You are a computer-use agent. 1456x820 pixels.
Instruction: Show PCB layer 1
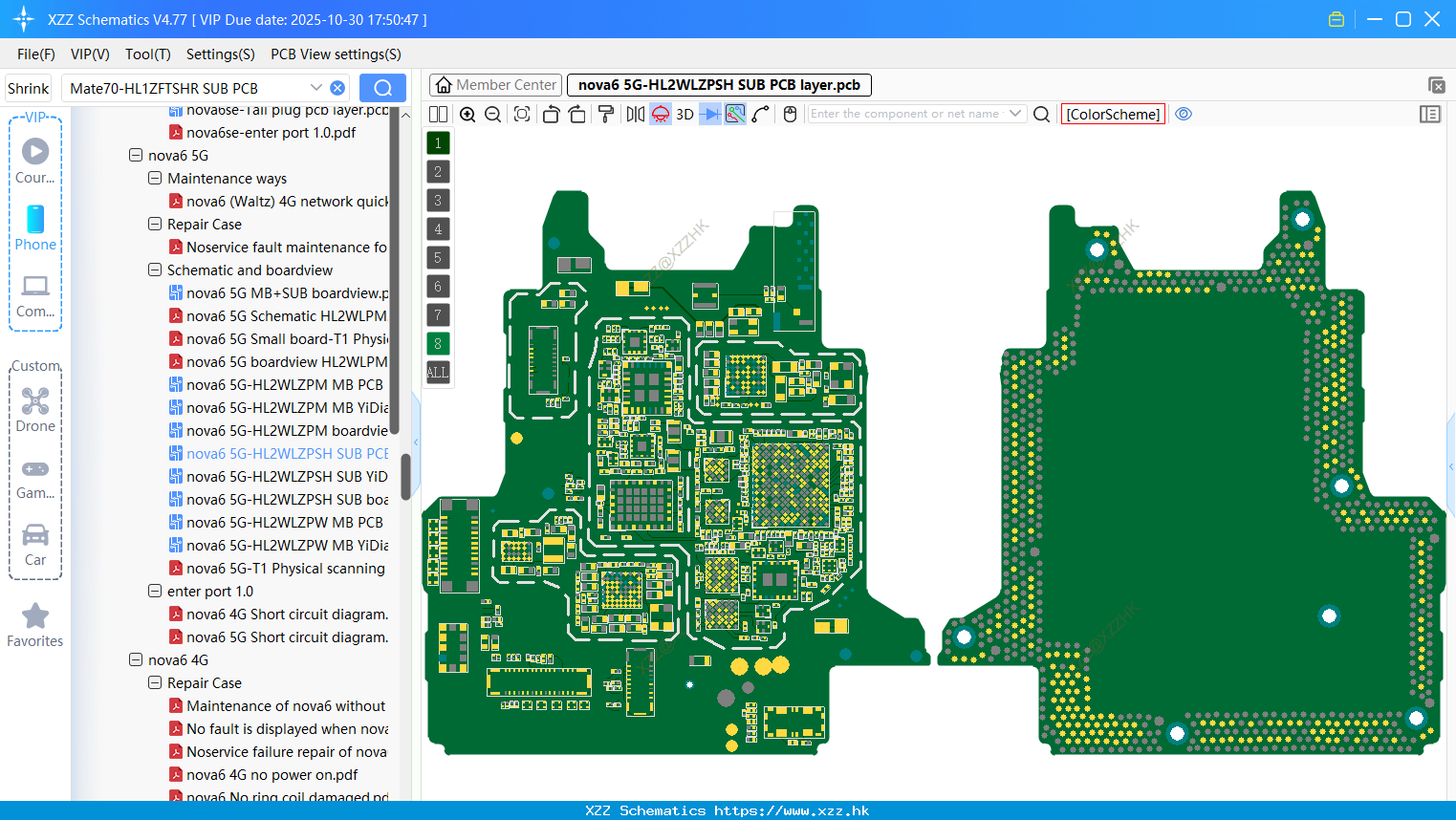tap(438, 143)
